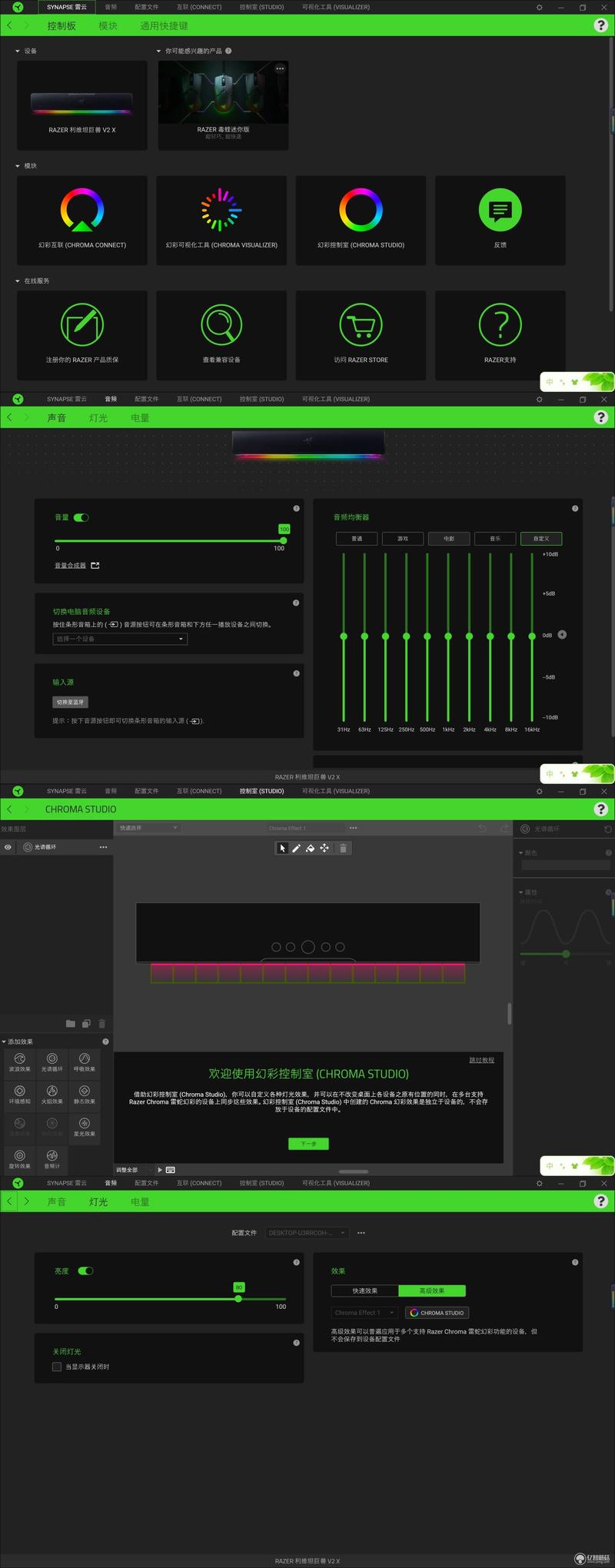Viewport: 615px width, 1568px height.
Task: Click the volume slider handle at 100
Action: pos(284,540)
